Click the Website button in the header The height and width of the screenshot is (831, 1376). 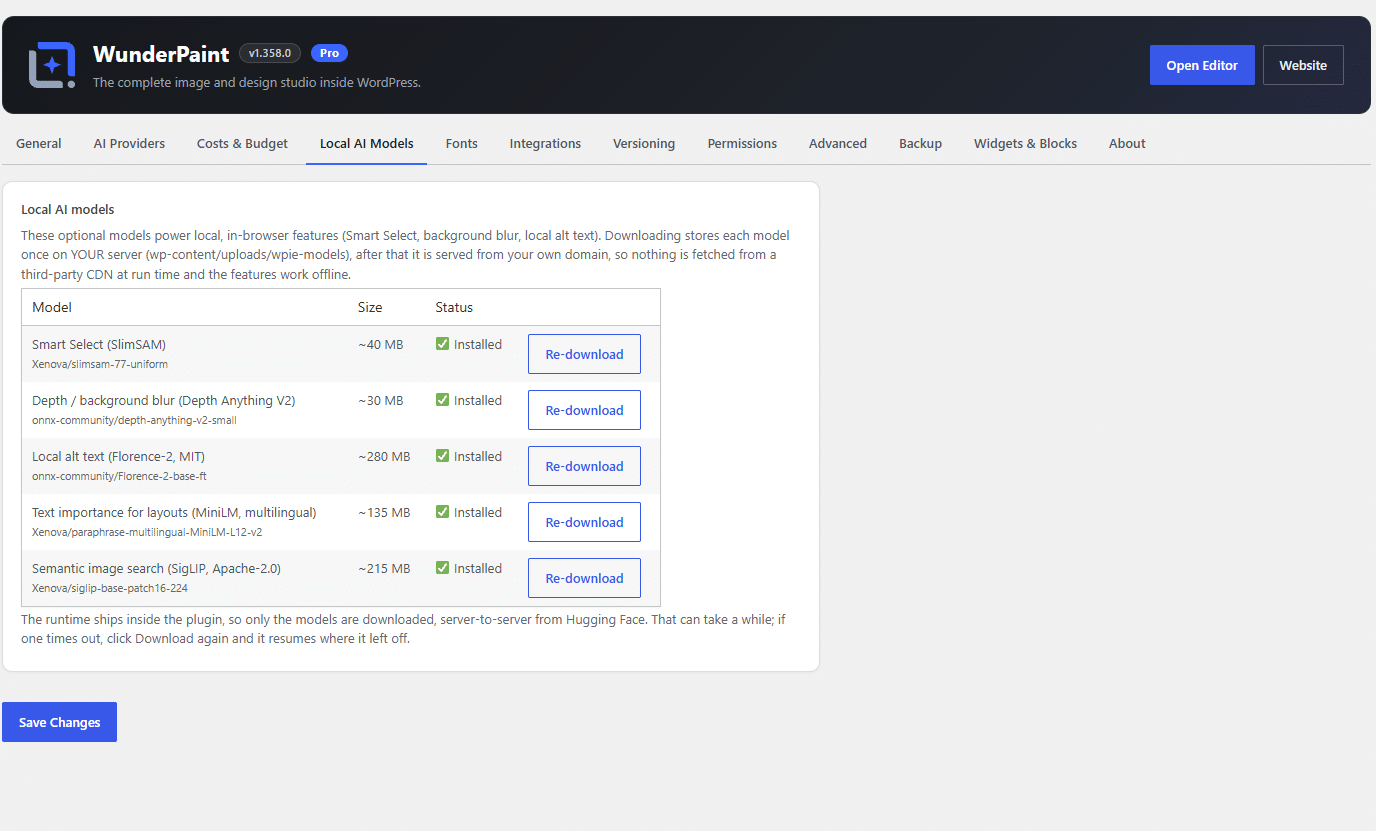pyautogui.click(x=1303, y=65)
